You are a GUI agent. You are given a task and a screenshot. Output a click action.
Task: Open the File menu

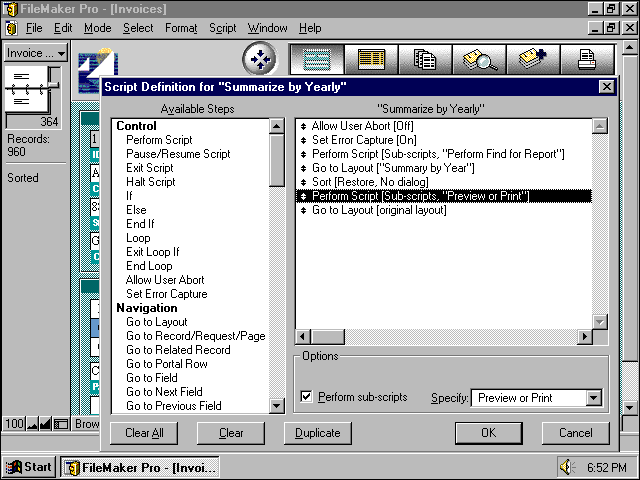coord(33,28)
